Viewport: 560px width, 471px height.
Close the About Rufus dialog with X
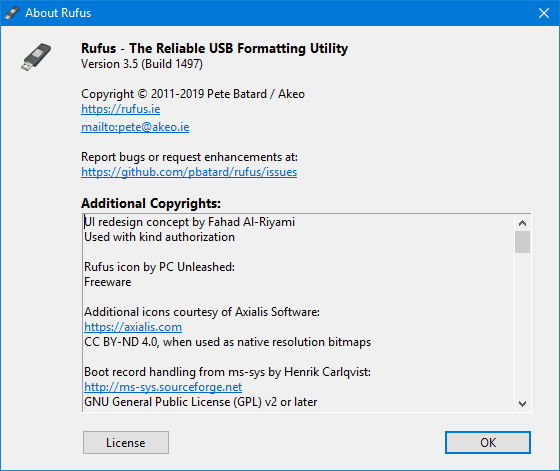pos(544,13)
